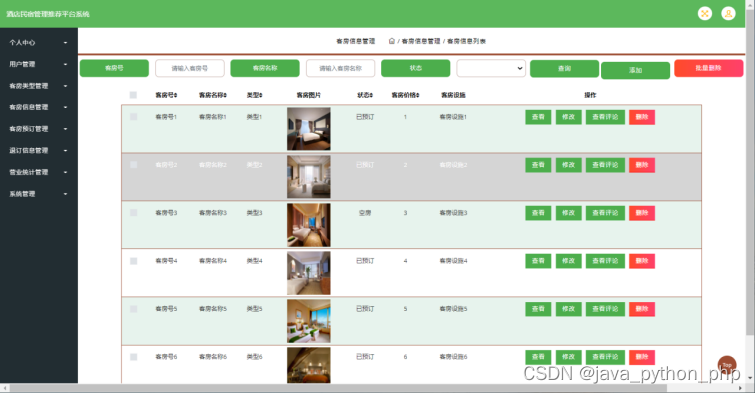Click the horizontal scrollbar track at bottom

pos(372,388)
